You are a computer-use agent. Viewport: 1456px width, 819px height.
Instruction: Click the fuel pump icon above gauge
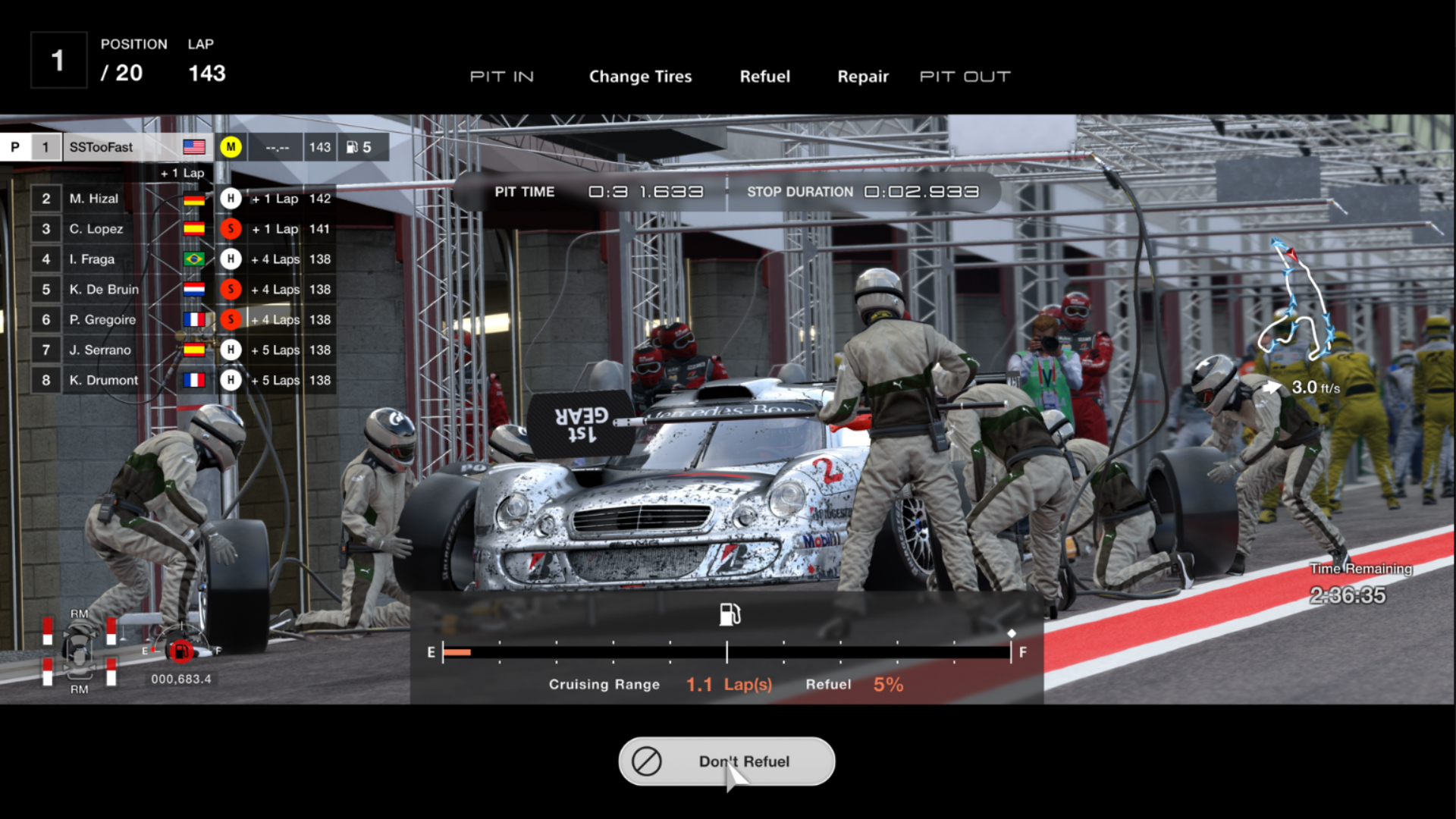click(730, 614)
